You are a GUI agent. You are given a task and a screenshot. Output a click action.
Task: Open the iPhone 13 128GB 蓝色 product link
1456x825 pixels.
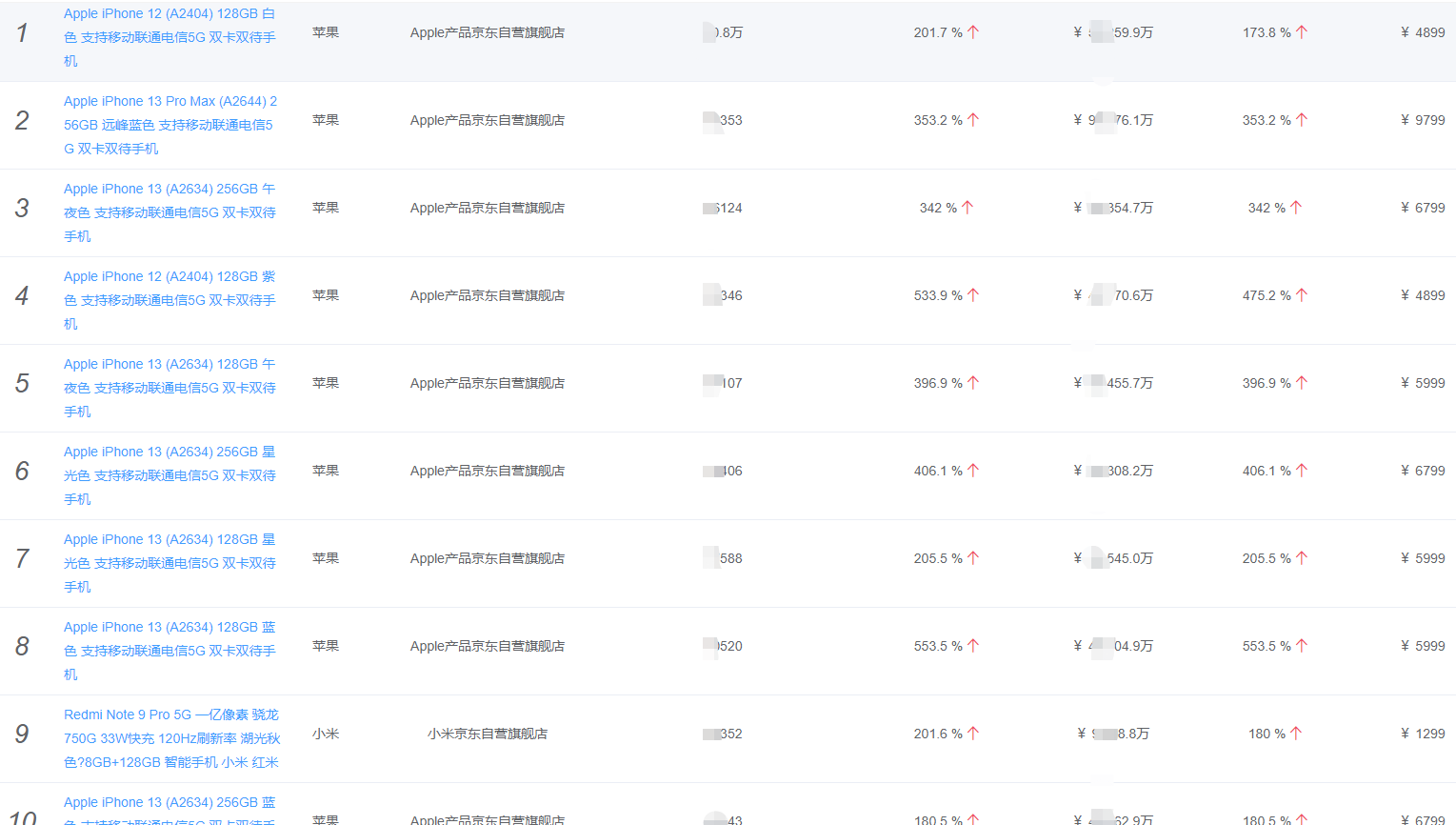point(170,651)
